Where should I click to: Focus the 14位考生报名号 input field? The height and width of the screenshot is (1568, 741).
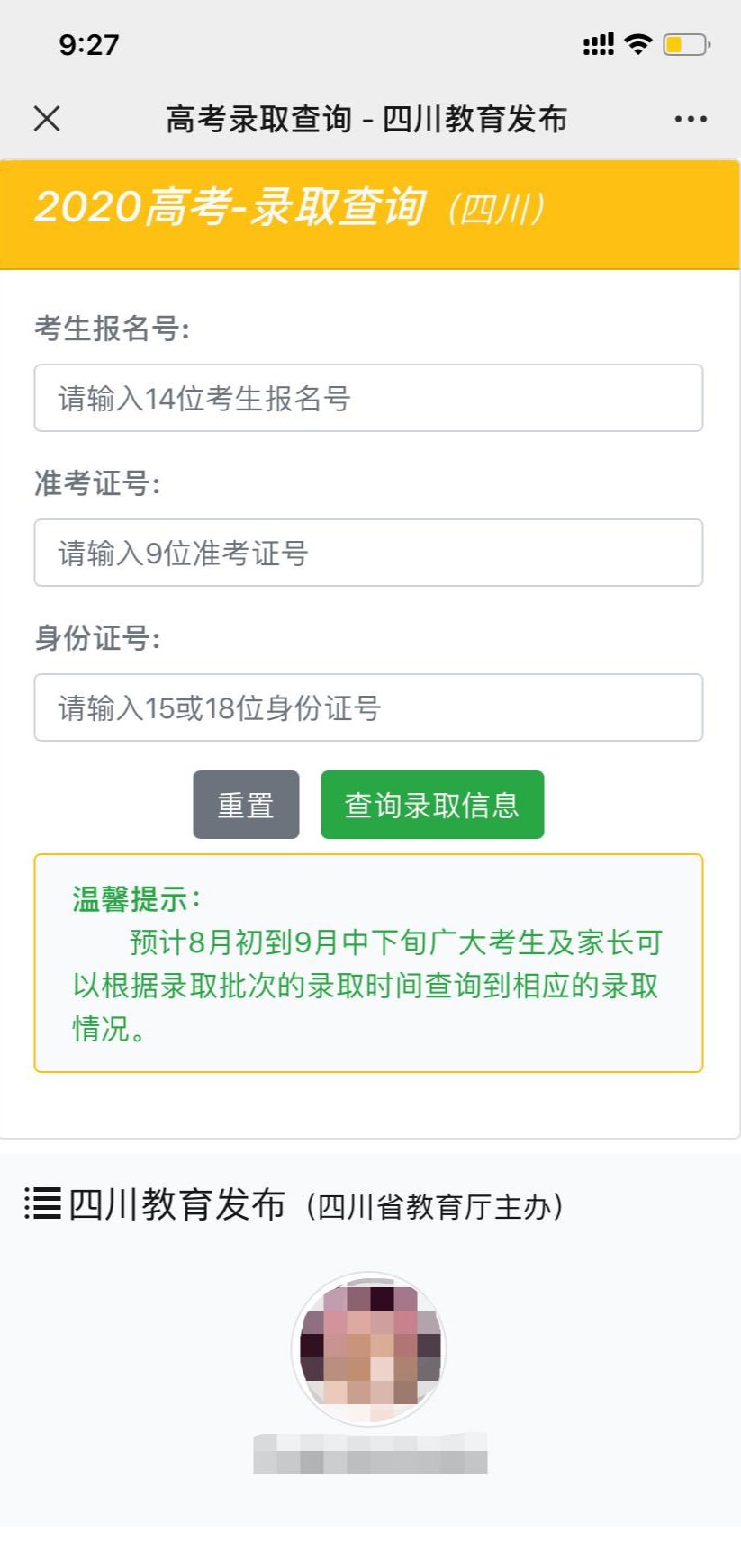(x=368, y=398)
